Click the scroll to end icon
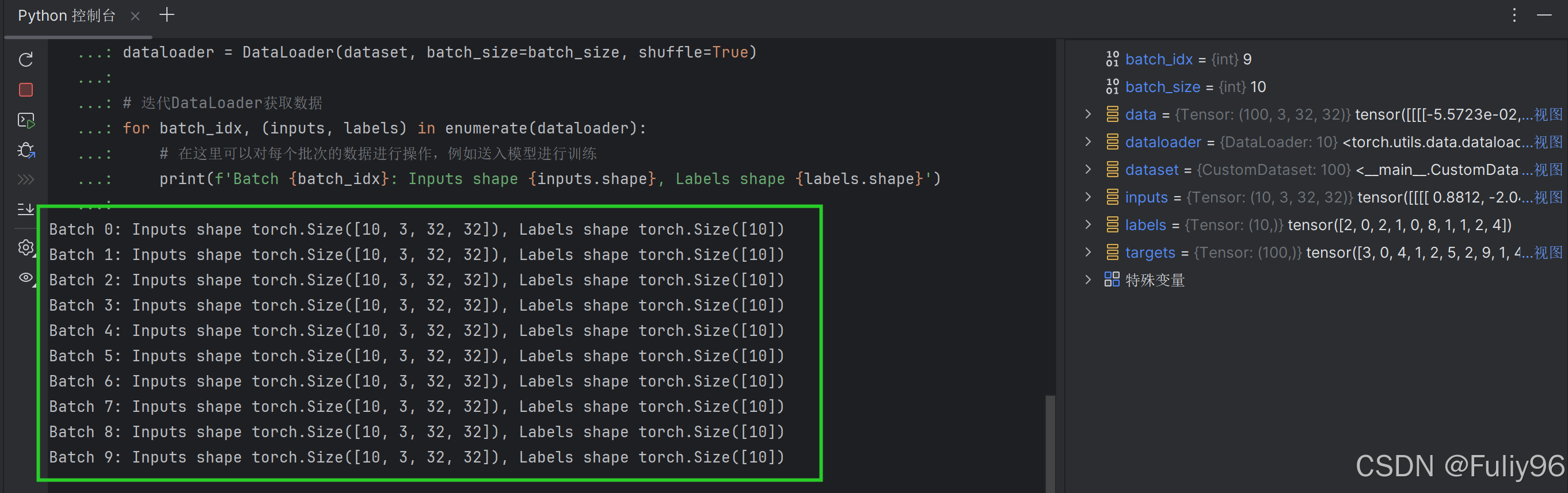Image resolution: width=1568 pixels, height=493 pixels. point(25,209)
